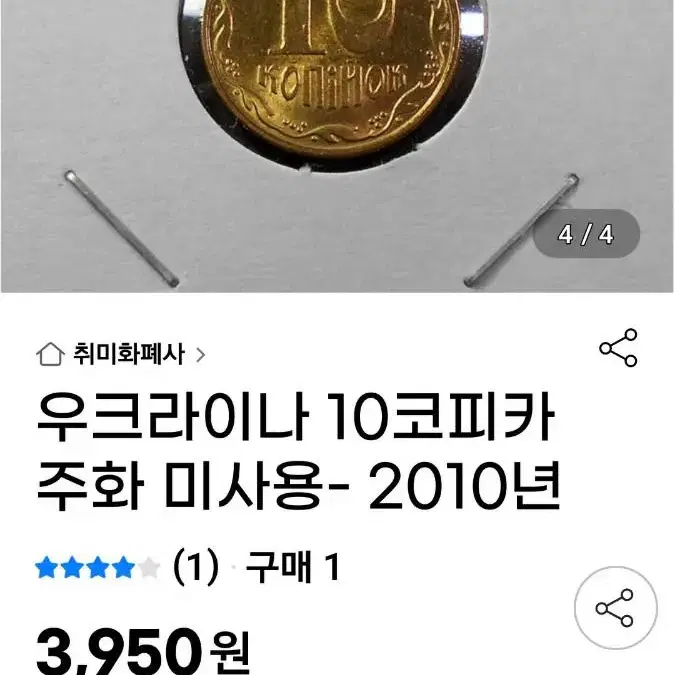Viewport: 675px width, 675px height.
Task: Tap the 구매 1 purchase count
Action: (x=293, y=567)
